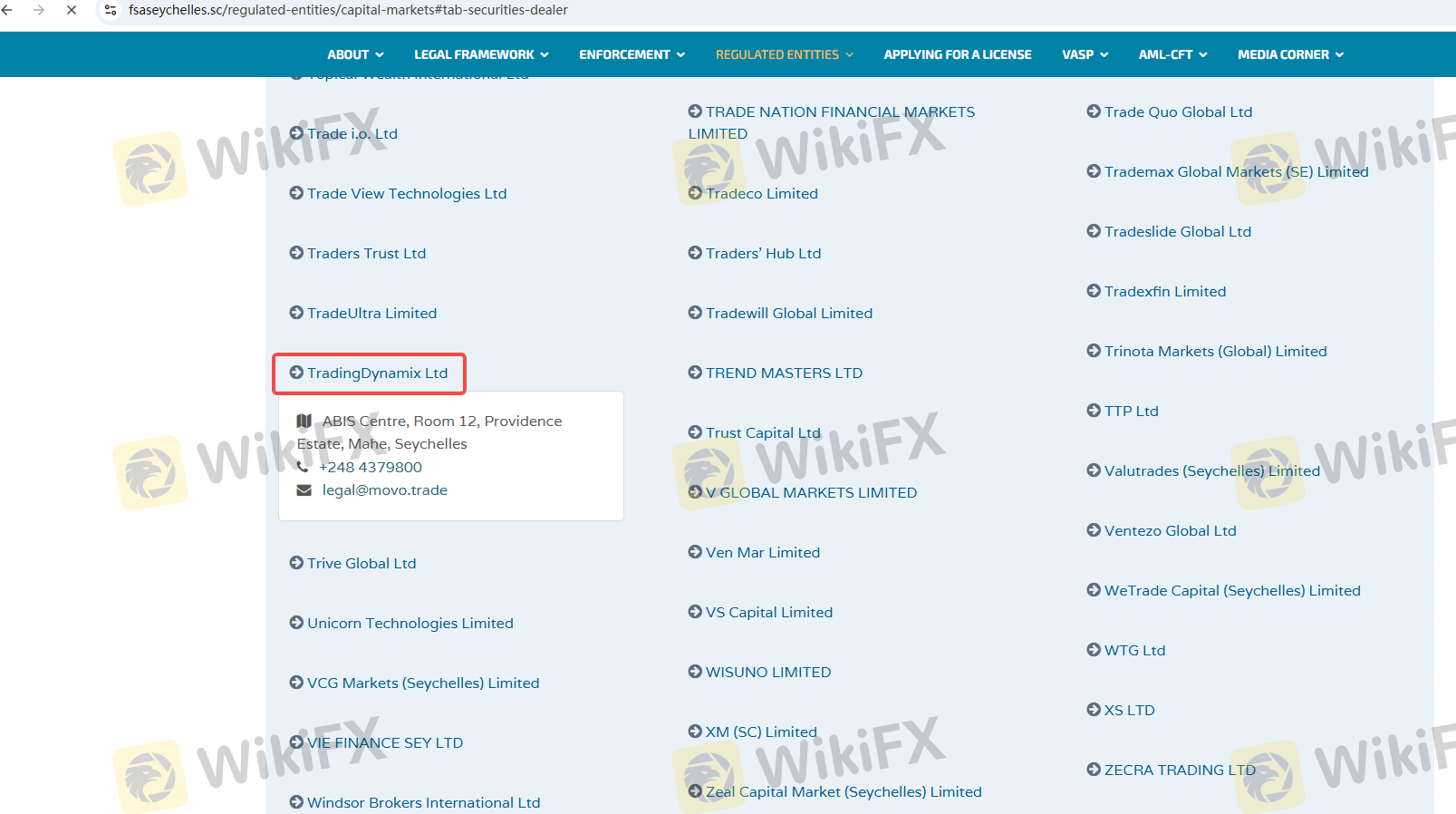Click the +248 4379800 phone number
Viewport: 1456px width, 814px height.
coord(371,467)
